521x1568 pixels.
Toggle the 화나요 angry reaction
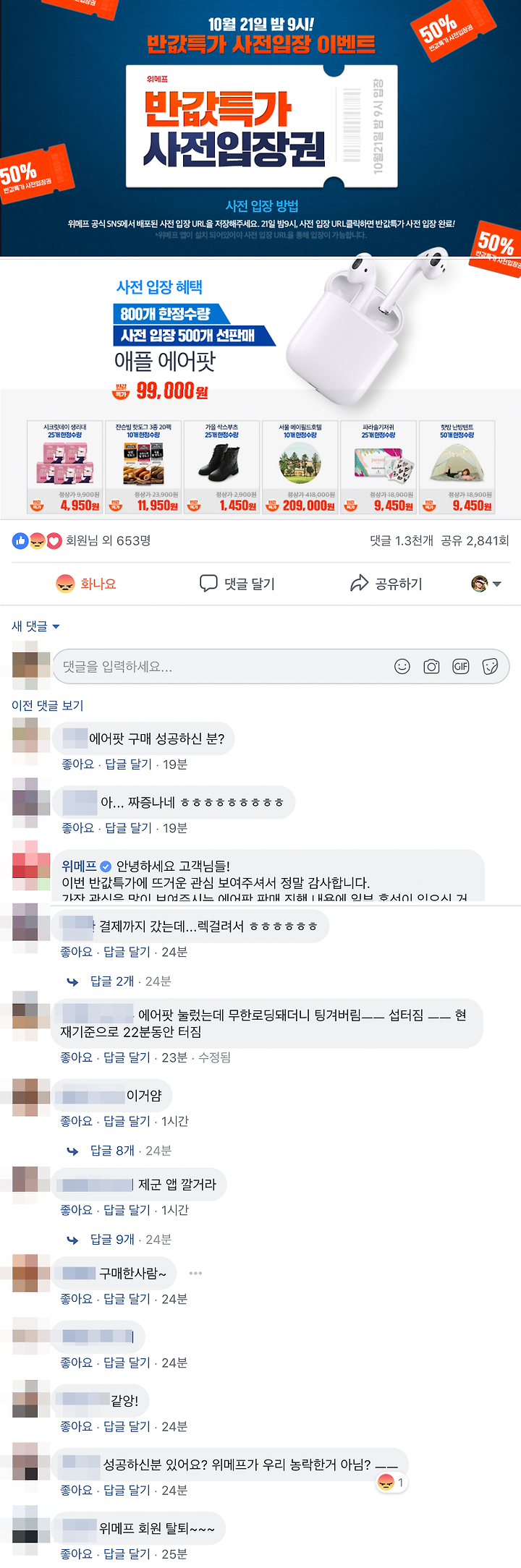[x=86, y=584]
